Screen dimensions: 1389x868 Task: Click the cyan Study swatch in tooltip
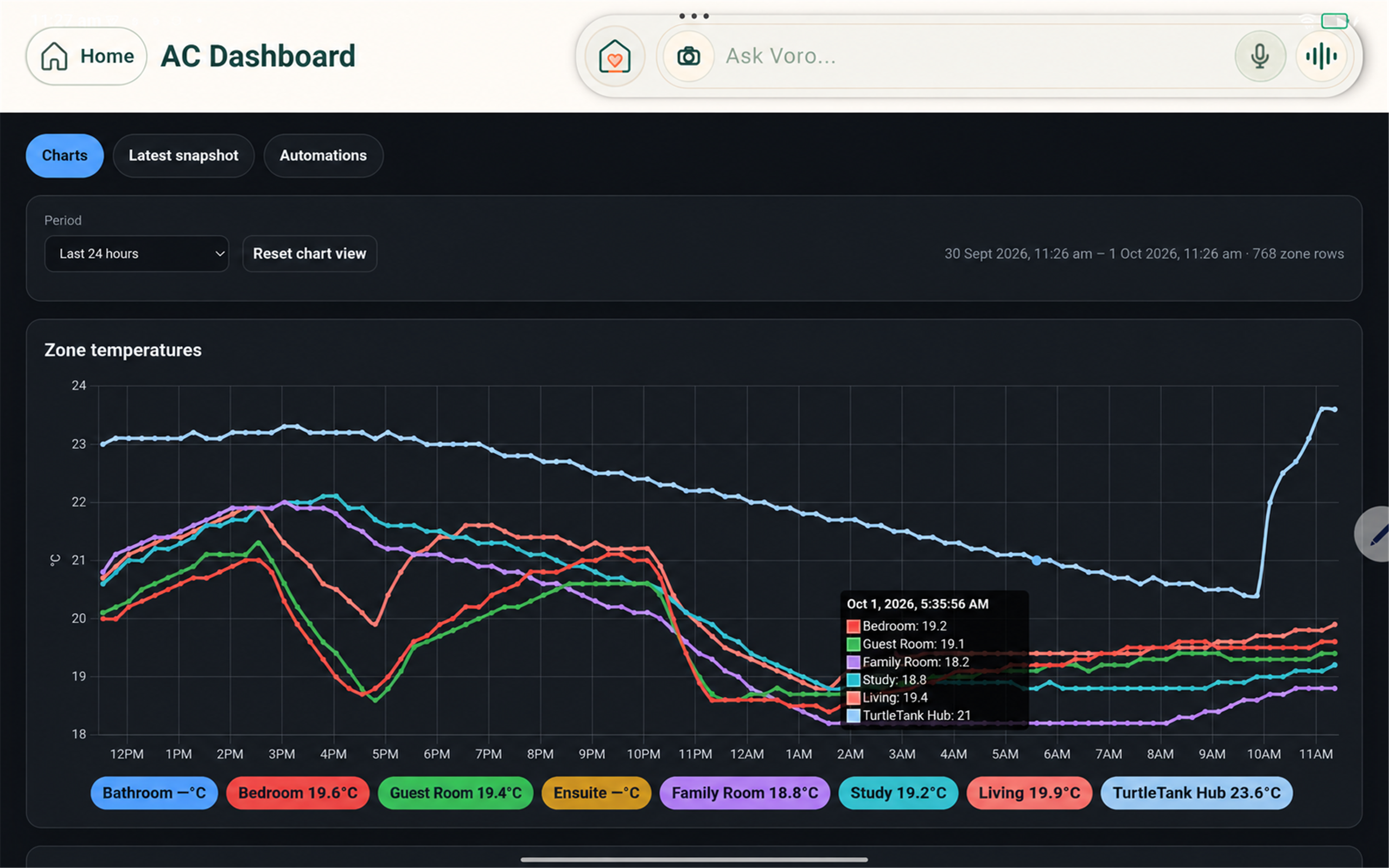(853, 680)
